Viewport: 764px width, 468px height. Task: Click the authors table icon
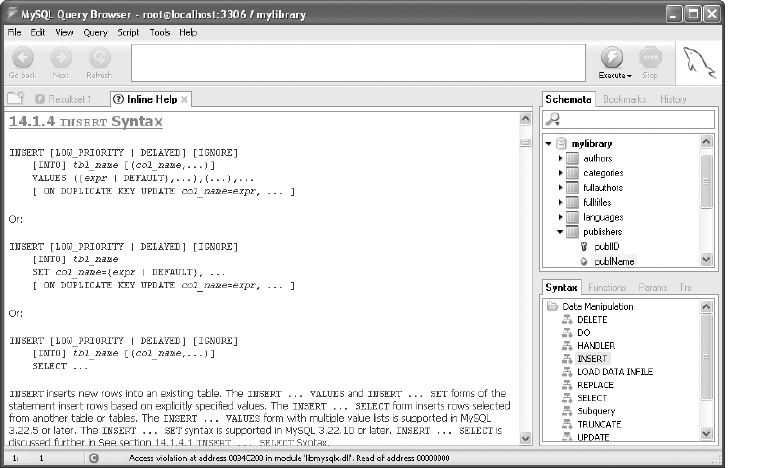pos(573,158)
